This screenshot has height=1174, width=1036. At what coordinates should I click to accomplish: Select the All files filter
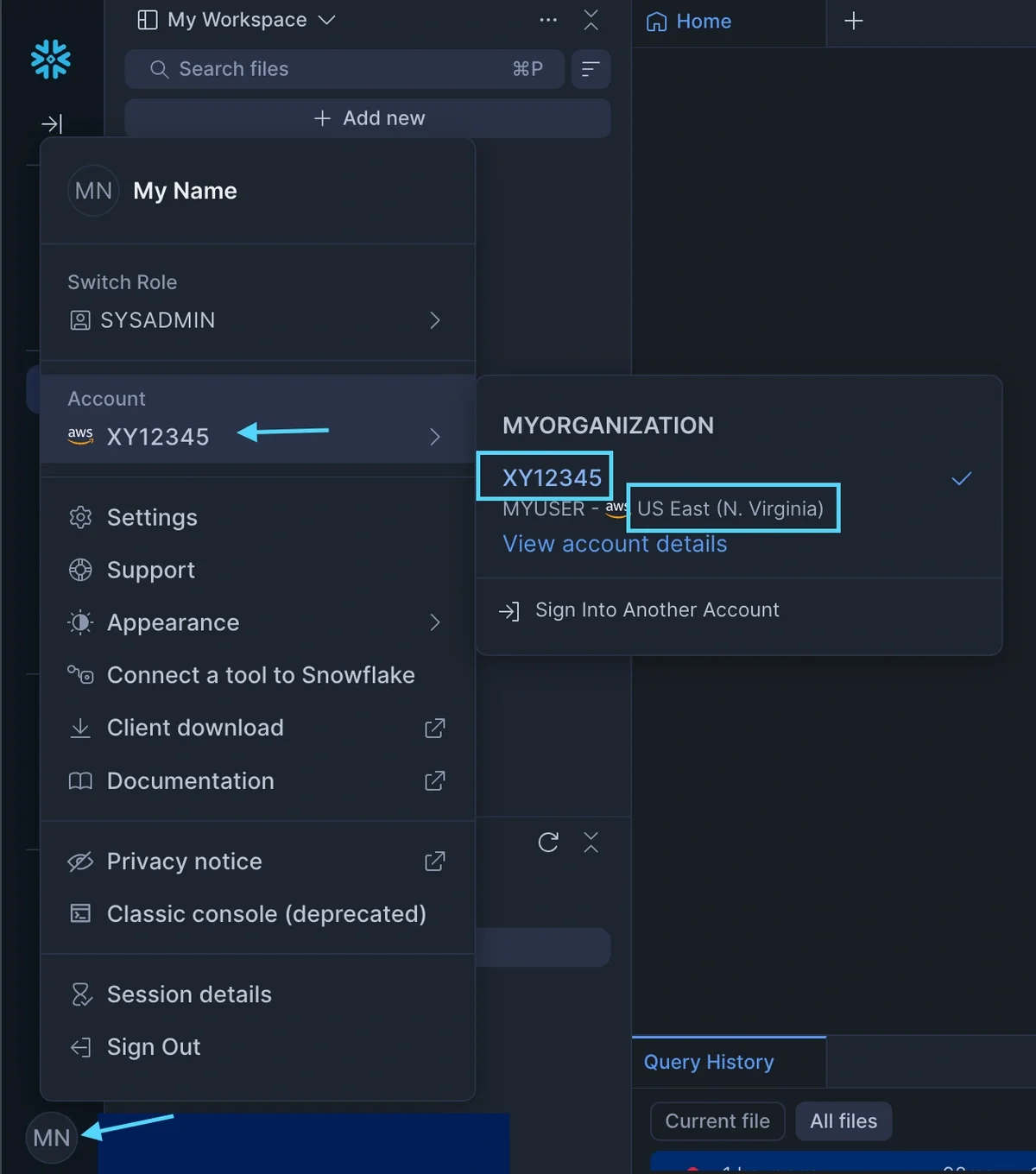point(843,1120)
